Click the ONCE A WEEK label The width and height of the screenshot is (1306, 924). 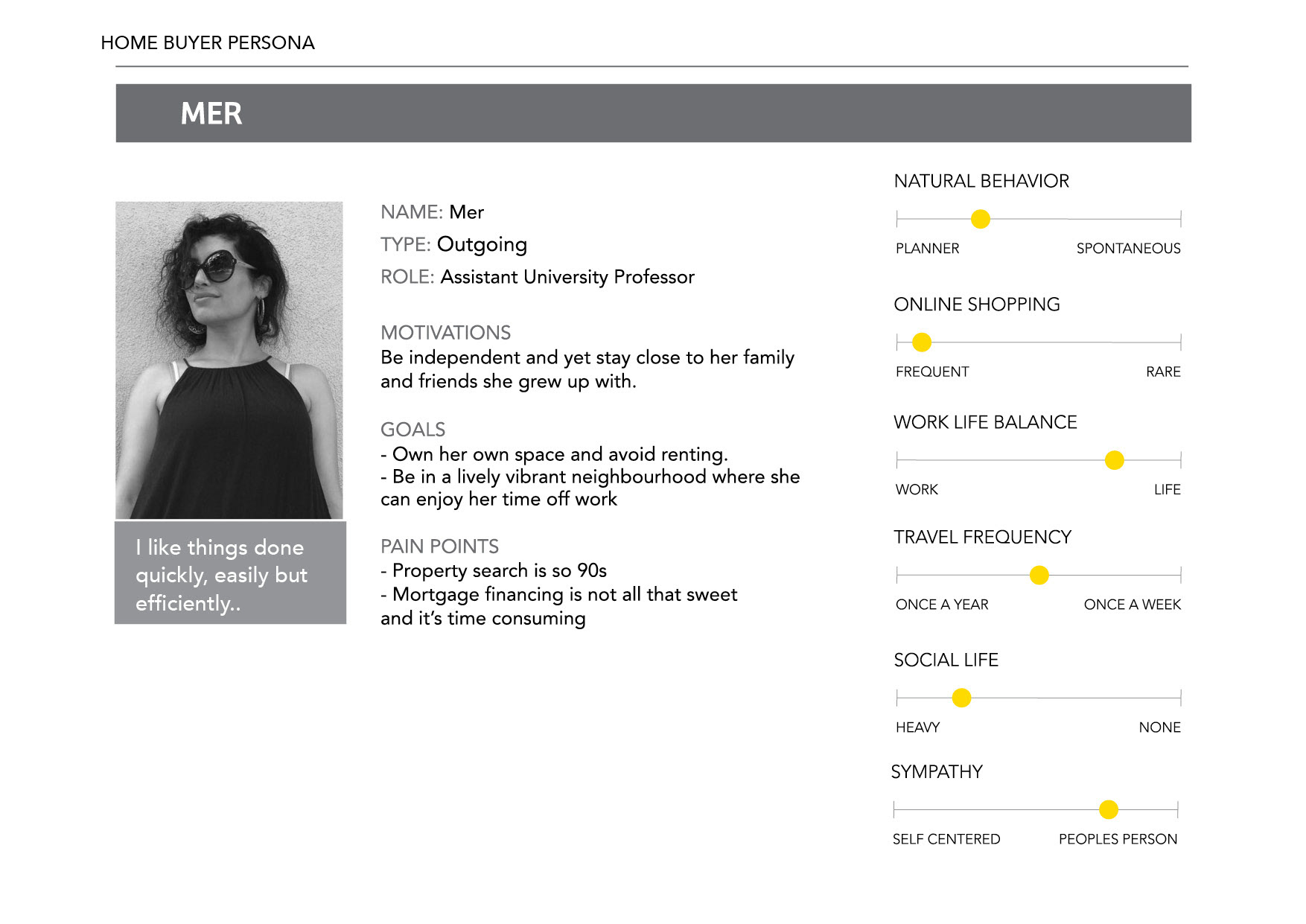coord(1132,605)
